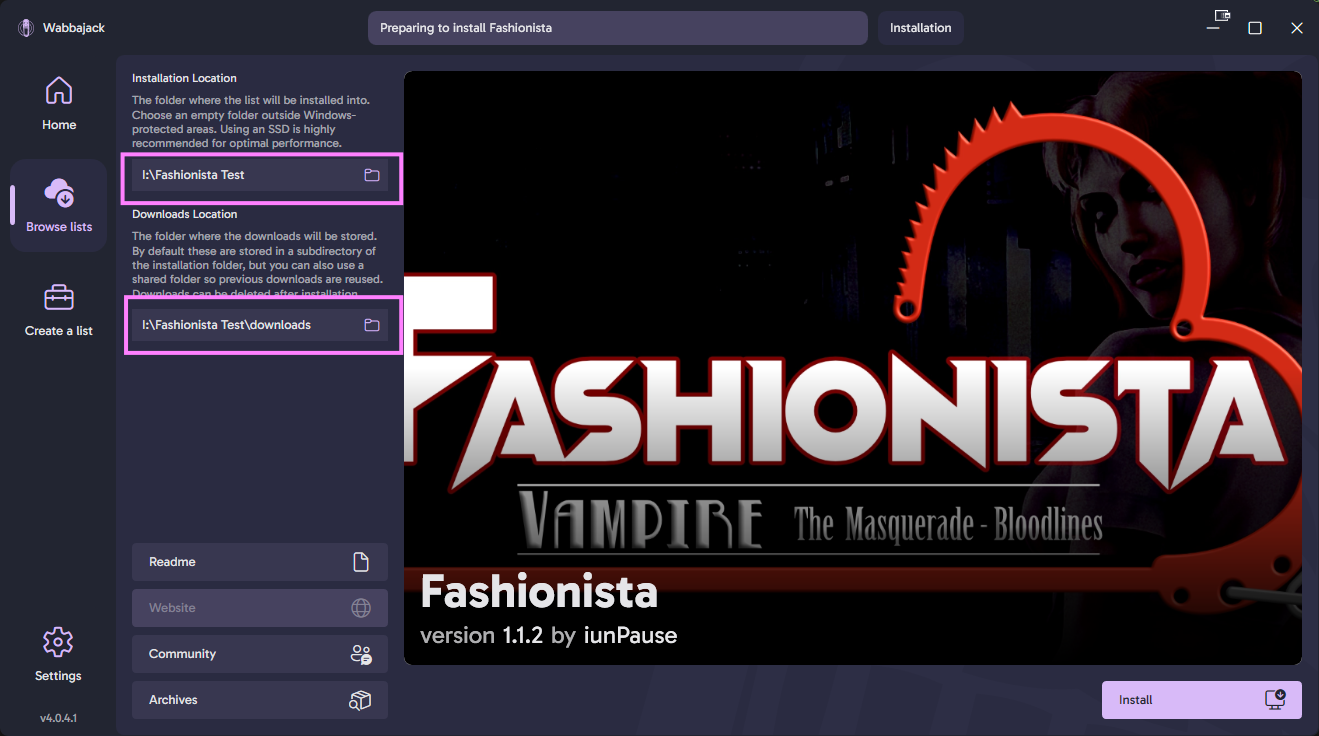
Task: Browse folder icon for Installation Location
Action: coord(372,175)
